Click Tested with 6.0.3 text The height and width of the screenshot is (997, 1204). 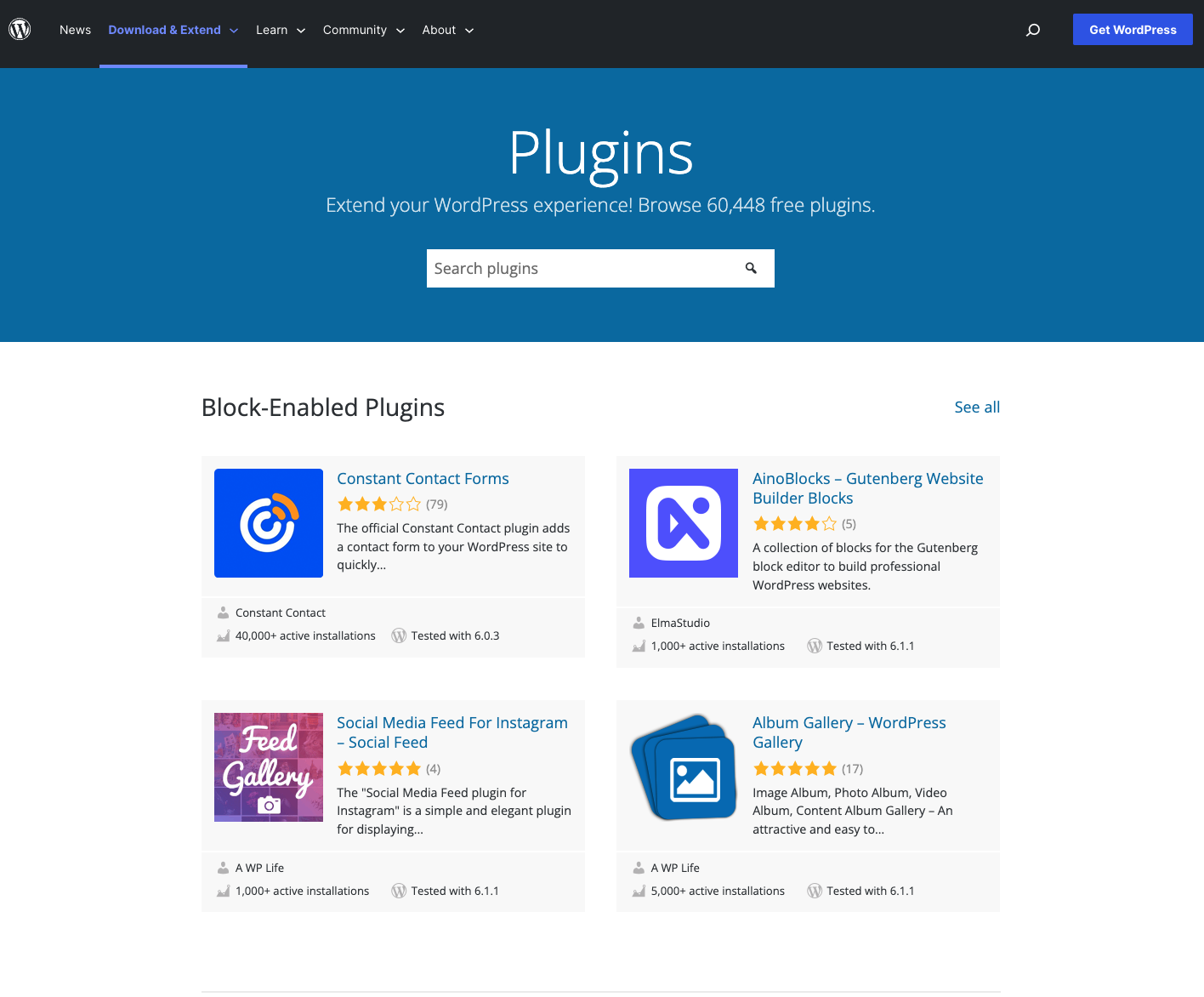[455, 635]
